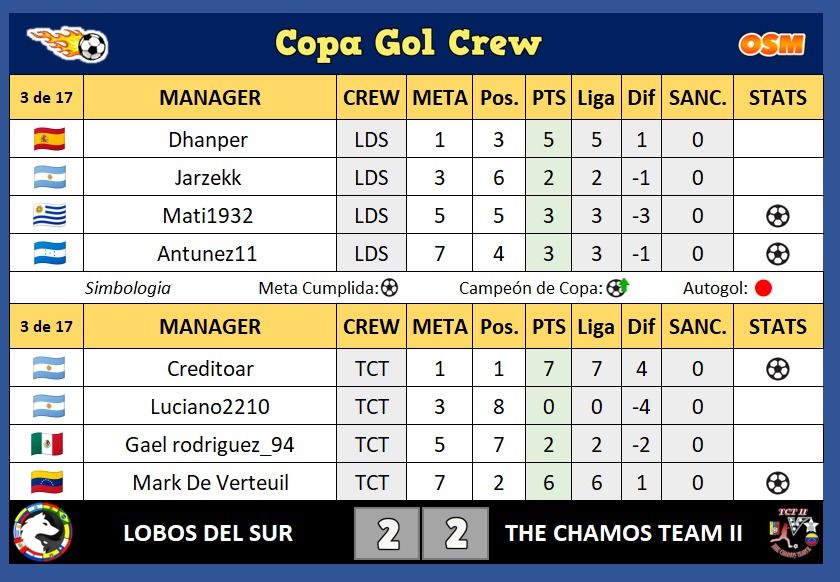This screenshot has width=840, height=582.
Task: Click The Chamos Team II crest logo
Action: click(794, 533)
